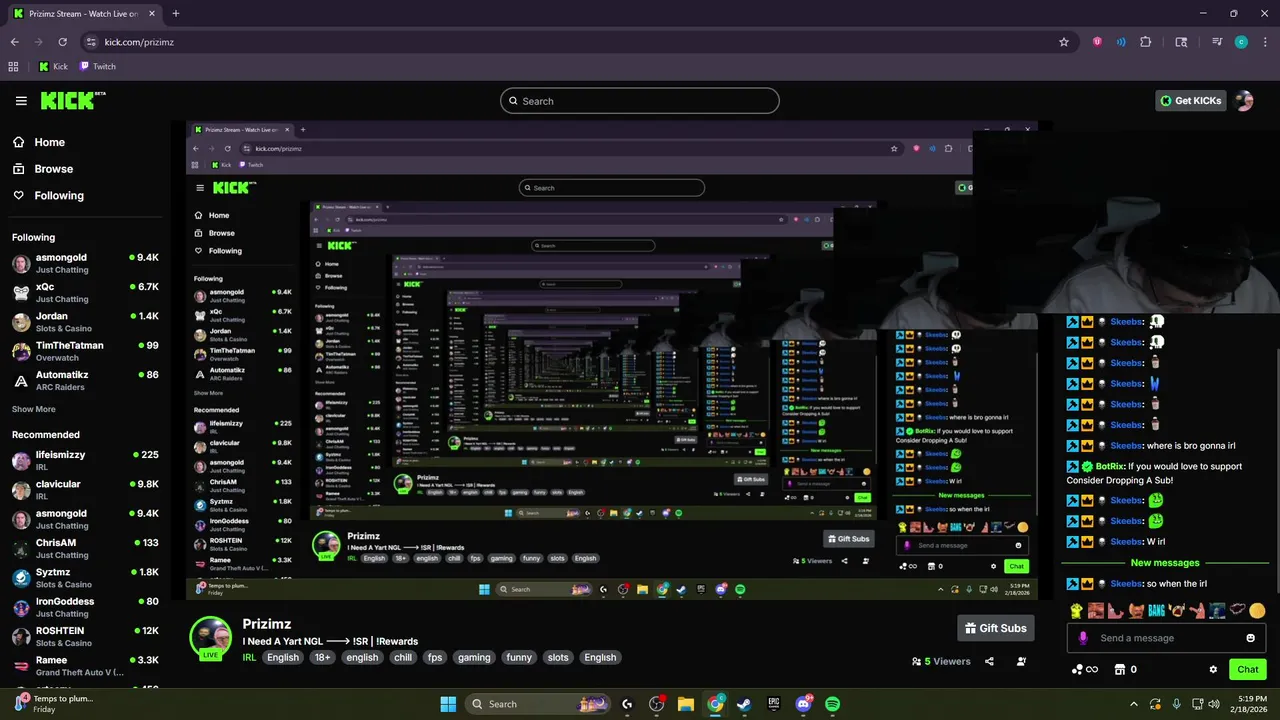Open Spotify from the taskbar
1280x720 pixels.
(x=833, y=704)
